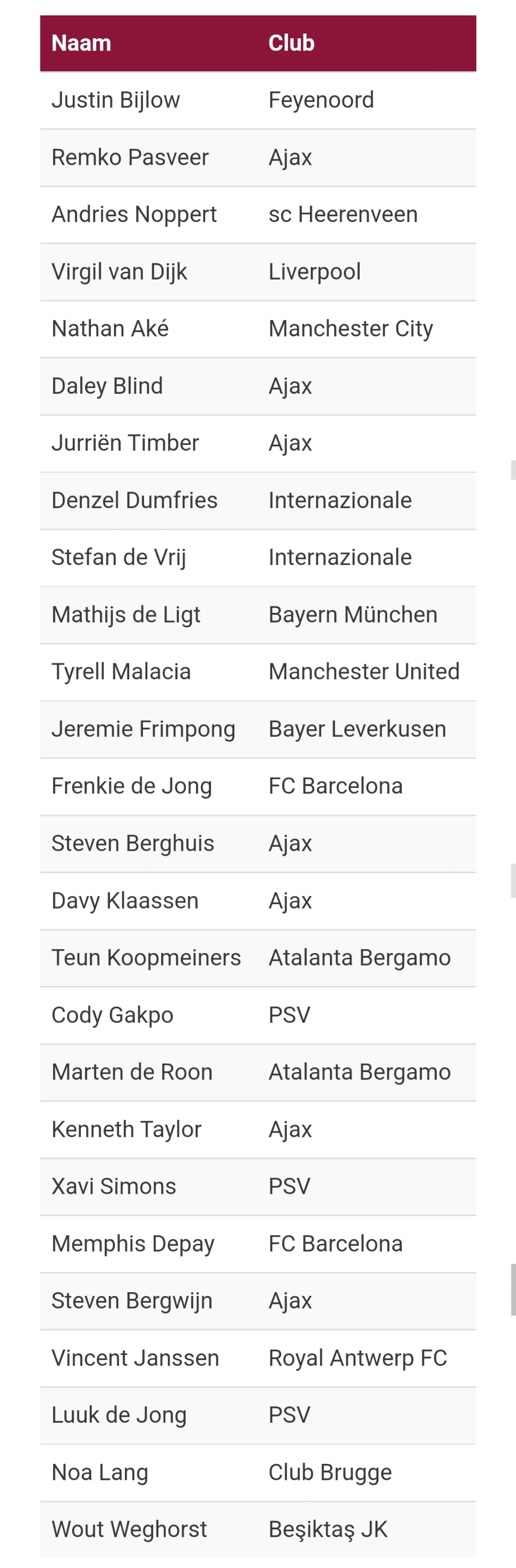Select the Justin Bijlow name cell
This screenshot has width=516, height=1568.
coord(116,100)
